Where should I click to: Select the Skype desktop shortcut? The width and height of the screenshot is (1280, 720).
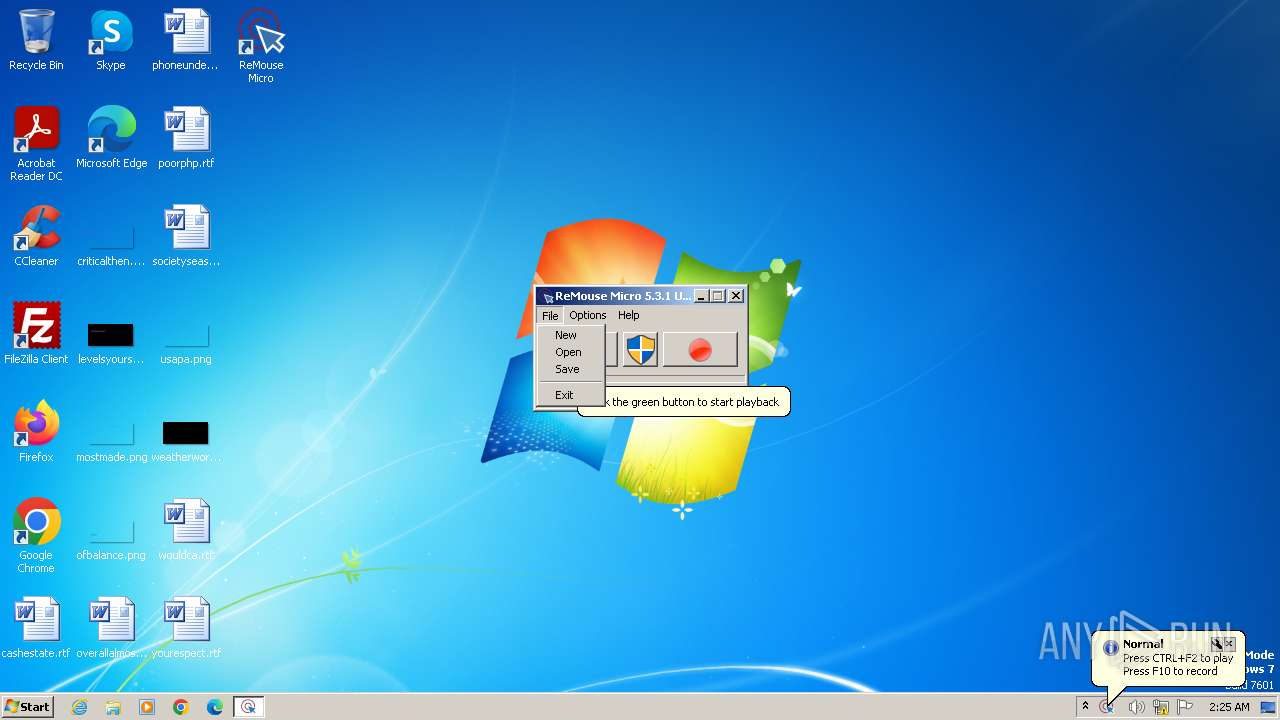click(111, 40)
